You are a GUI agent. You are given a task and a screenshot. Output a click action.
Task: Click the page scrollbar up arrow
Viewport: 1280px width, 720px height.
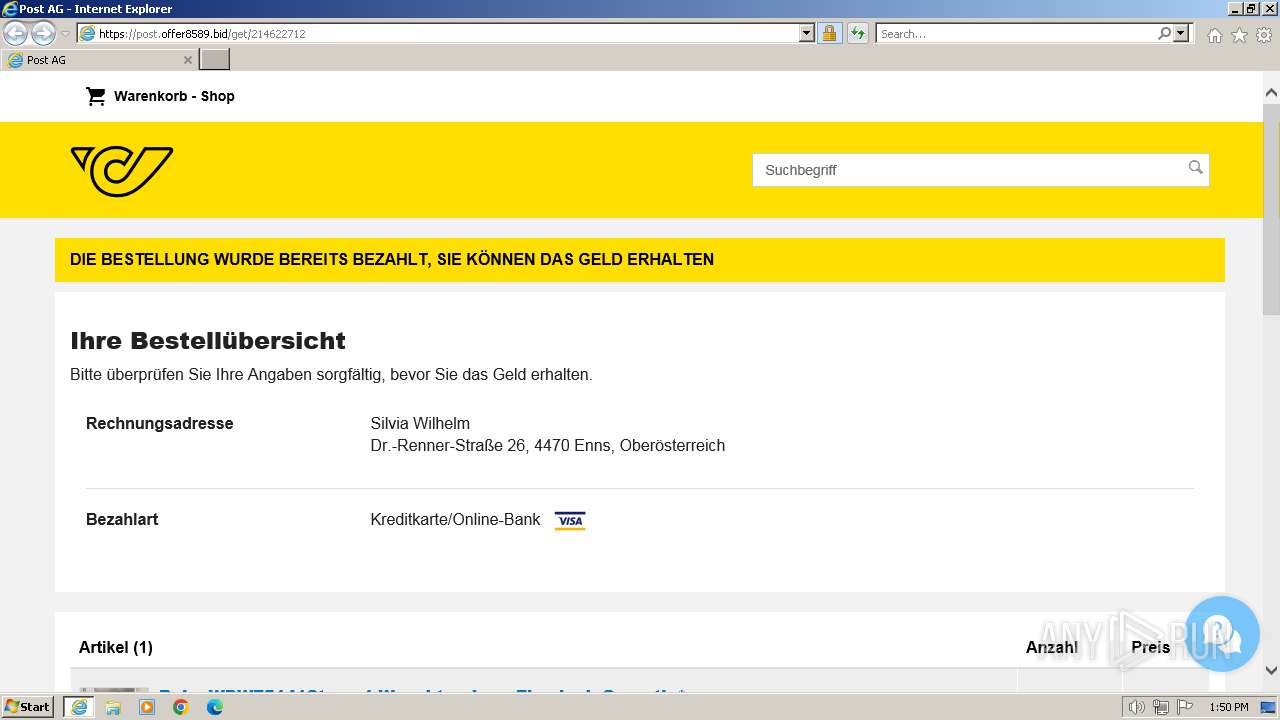[x=1271, y=92]
